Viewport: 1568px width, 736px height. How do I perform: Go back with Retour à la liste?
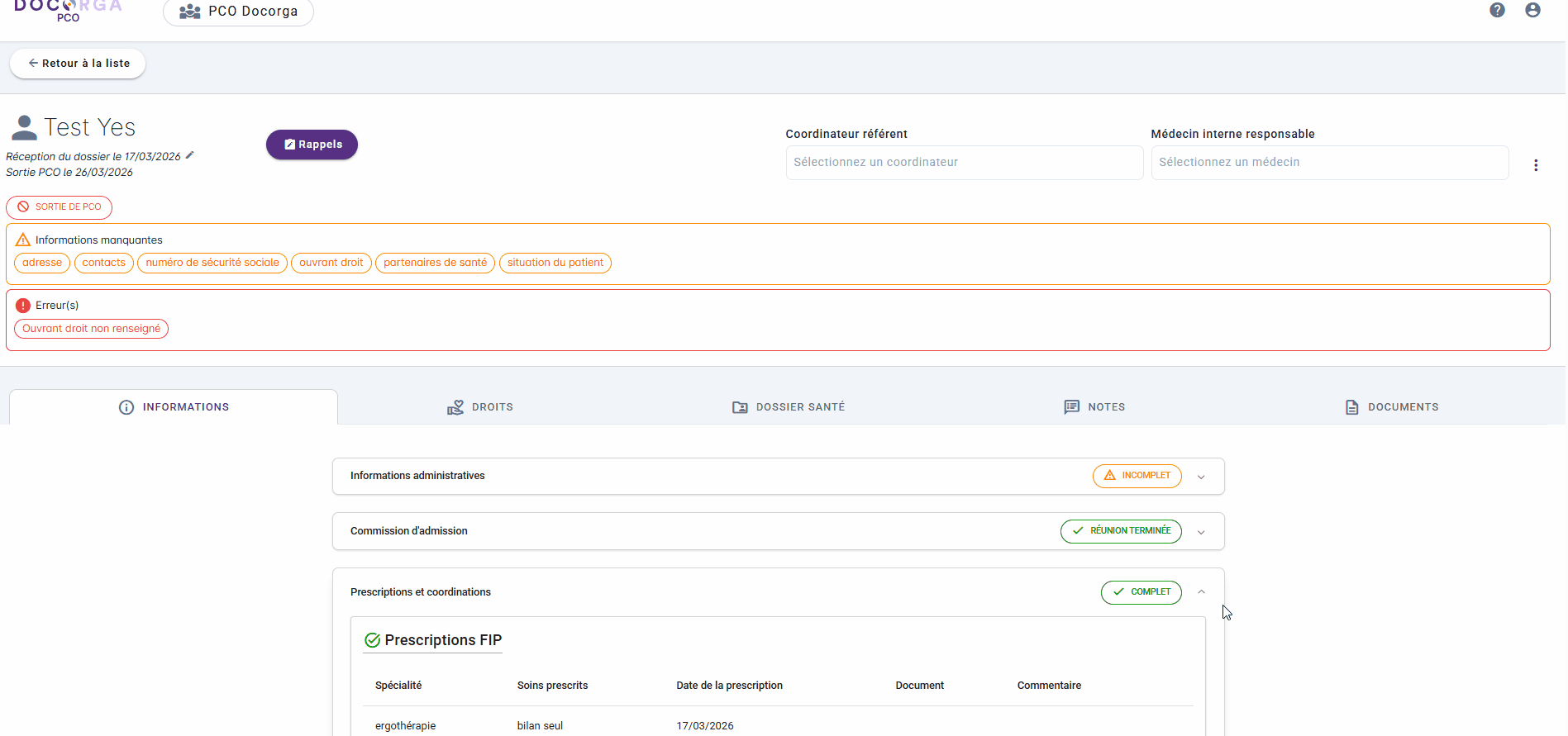78,64
